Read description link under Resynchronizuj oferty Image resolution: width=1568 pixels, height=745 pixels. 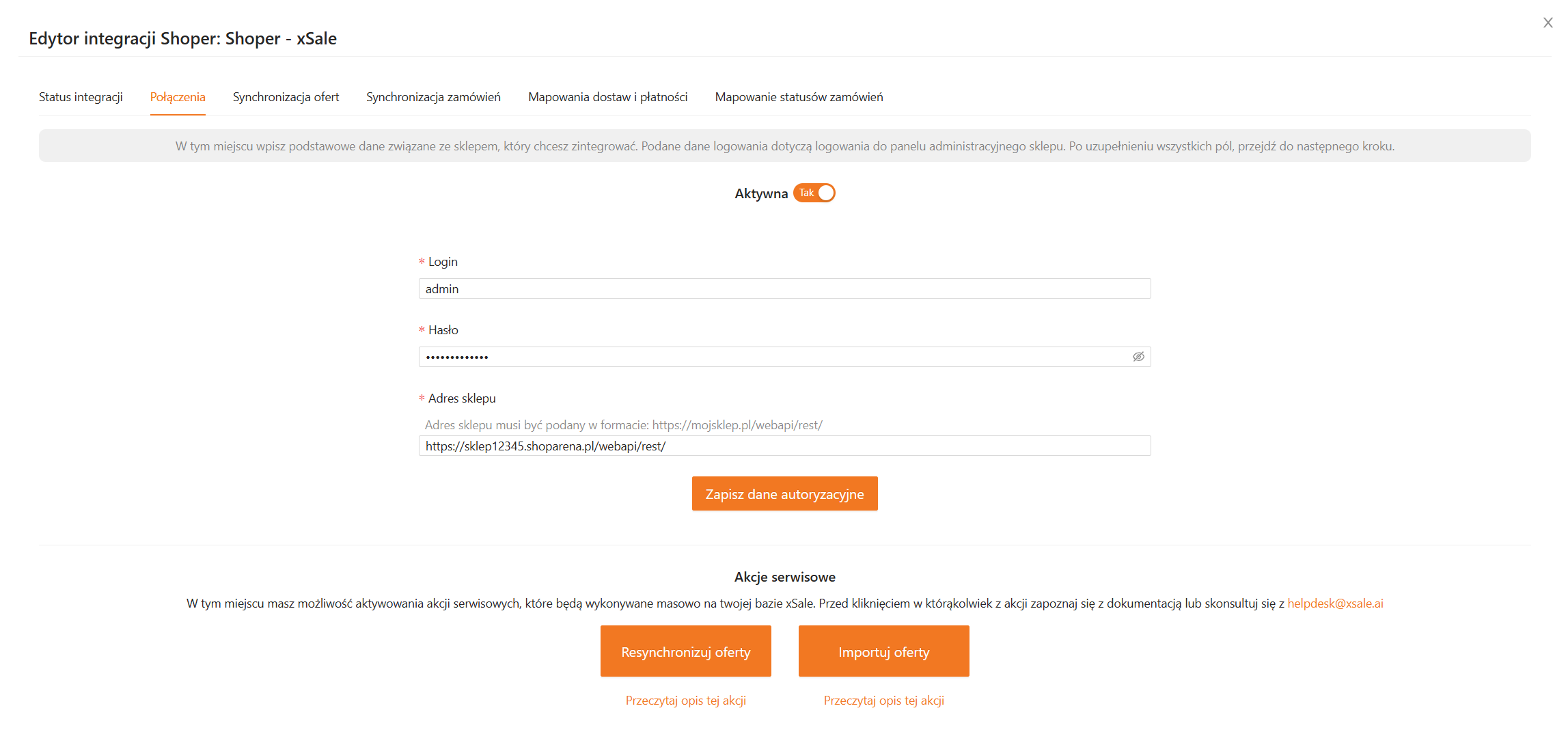pos(685,701)
